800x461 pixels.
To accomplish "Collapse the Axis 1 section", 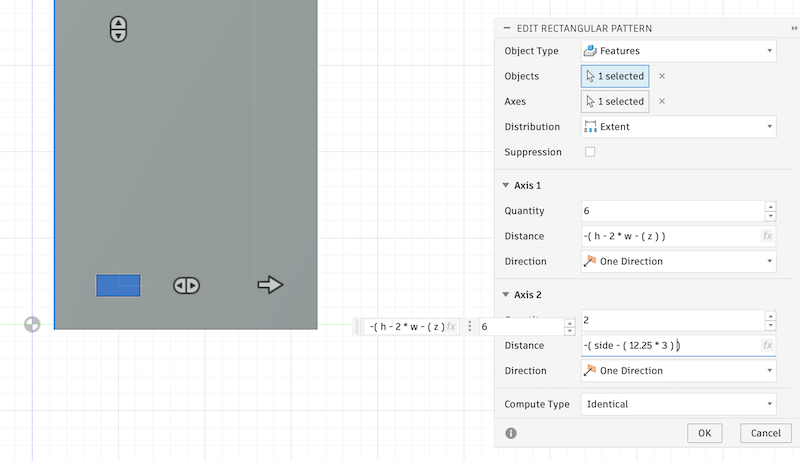I will pos(506,185).
